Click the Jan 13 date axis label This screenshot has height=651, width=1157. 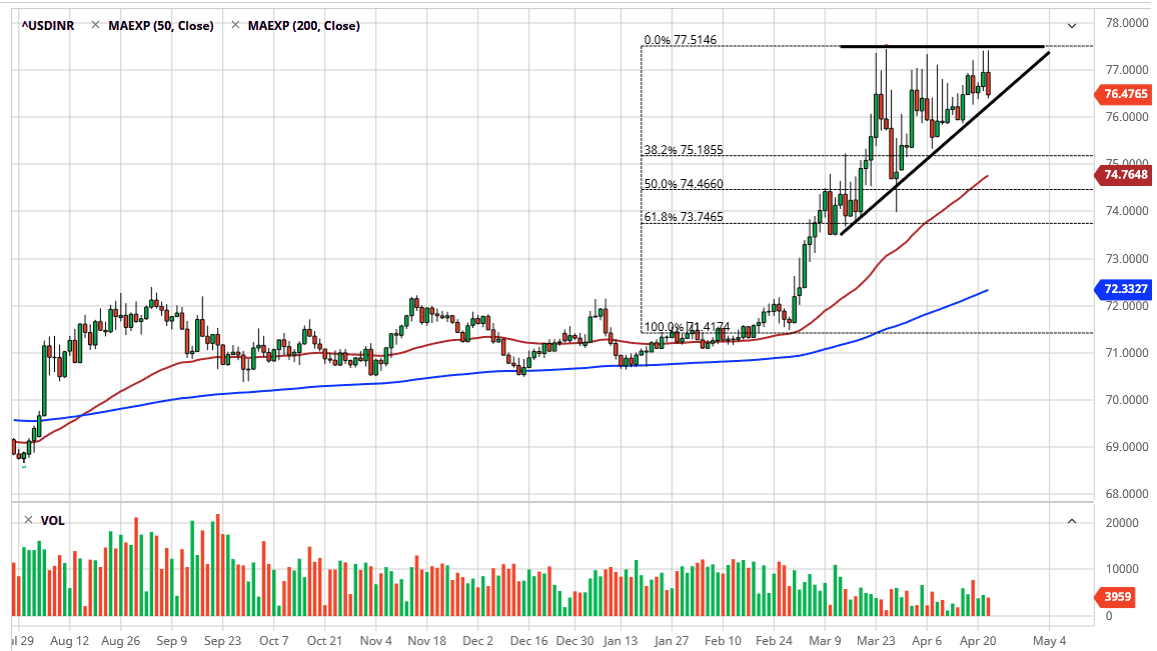(620, 641)
